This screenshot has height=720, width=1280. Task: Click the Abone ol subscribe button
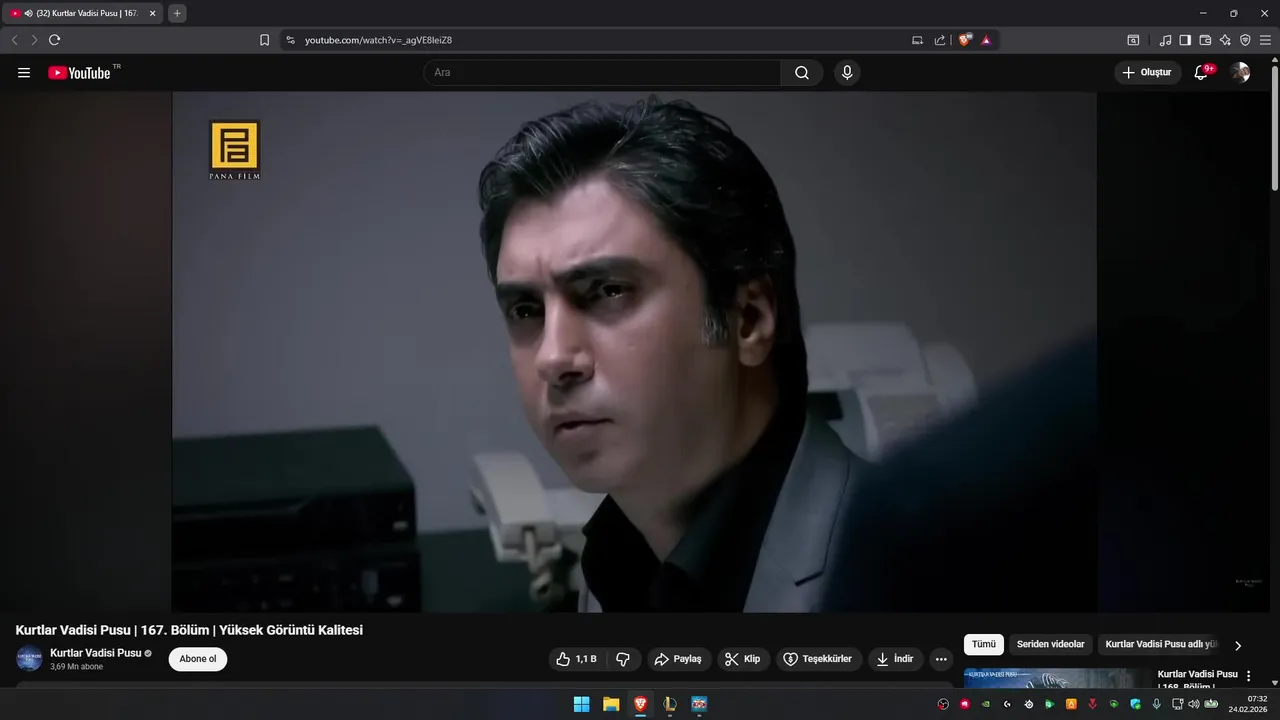tap(198, 659)
